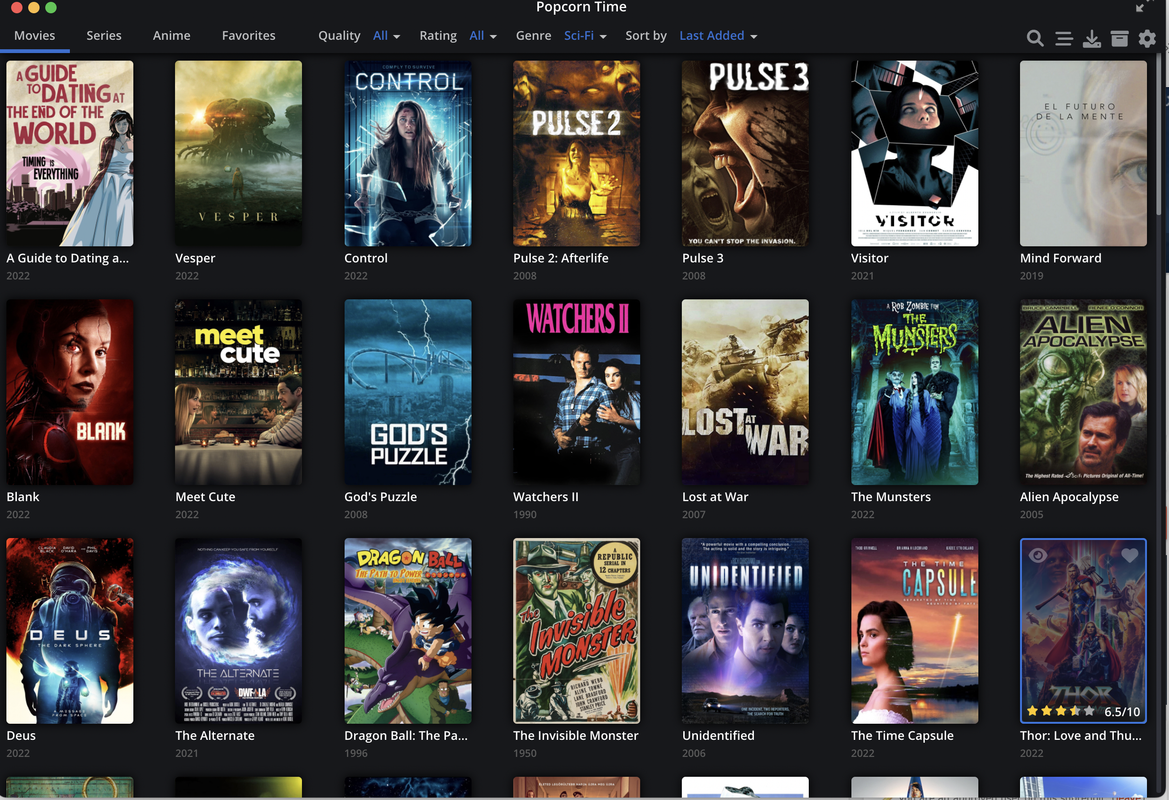Image resolution: width=1169 pixels, height=800 pixels.
Task: Open the downloads torrent icon
Action: pos(1091,38)
